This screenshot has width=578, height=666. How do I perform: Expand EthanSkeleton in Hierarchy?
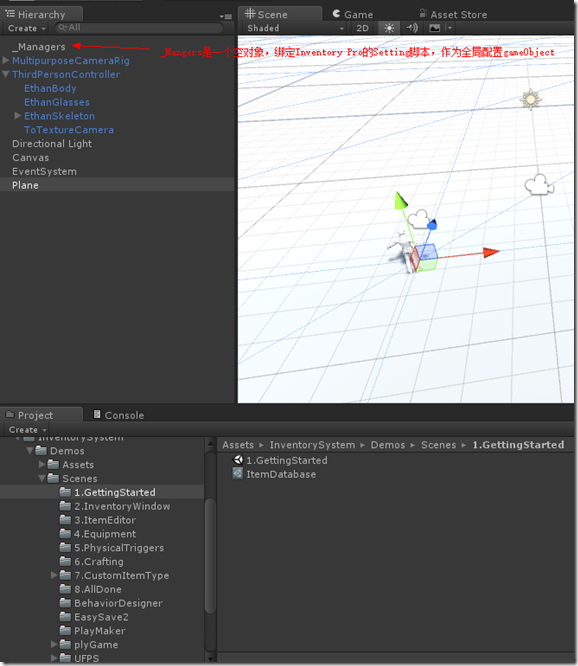[x=17, y=116]
